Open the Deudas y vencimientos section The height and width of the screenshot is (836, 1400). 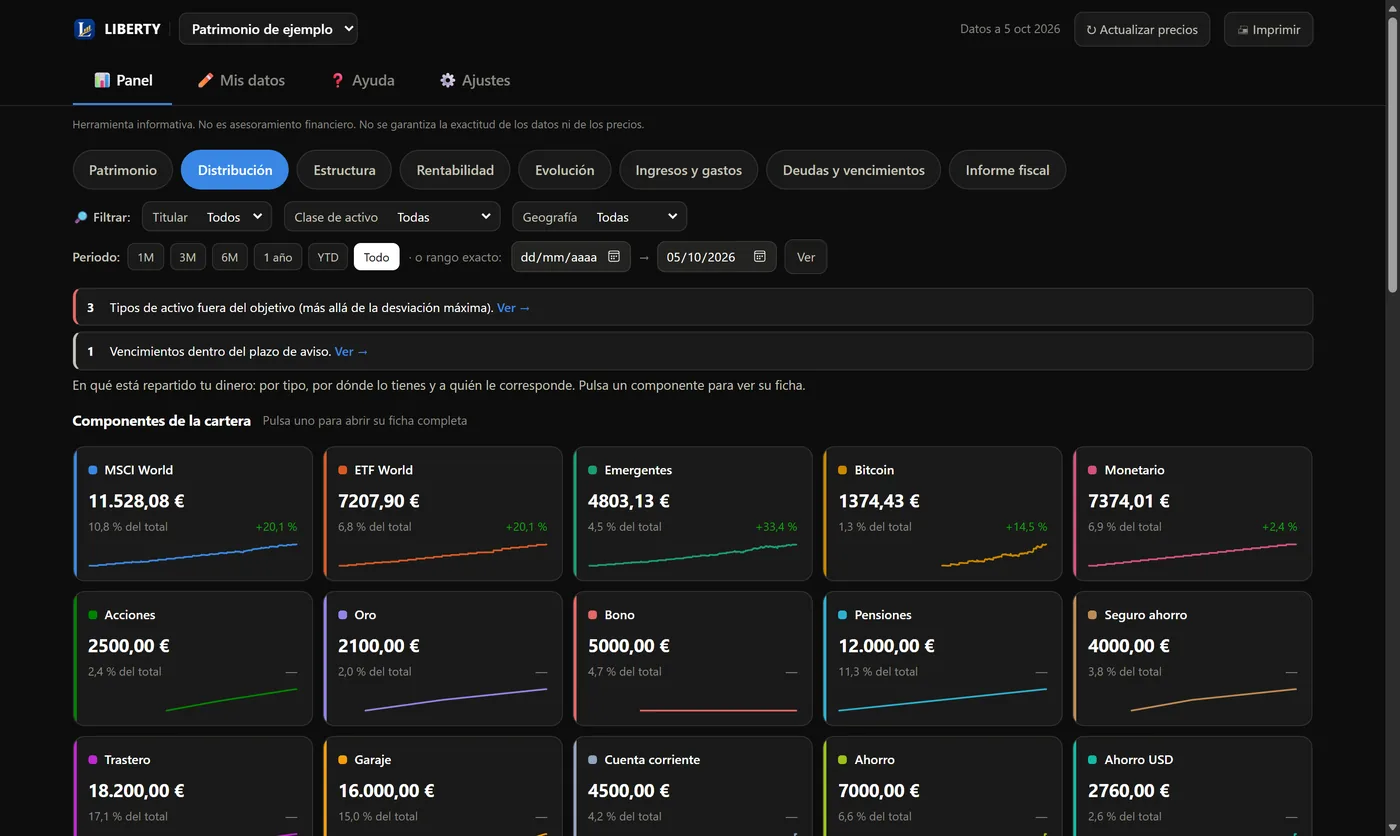pos(853,170)
